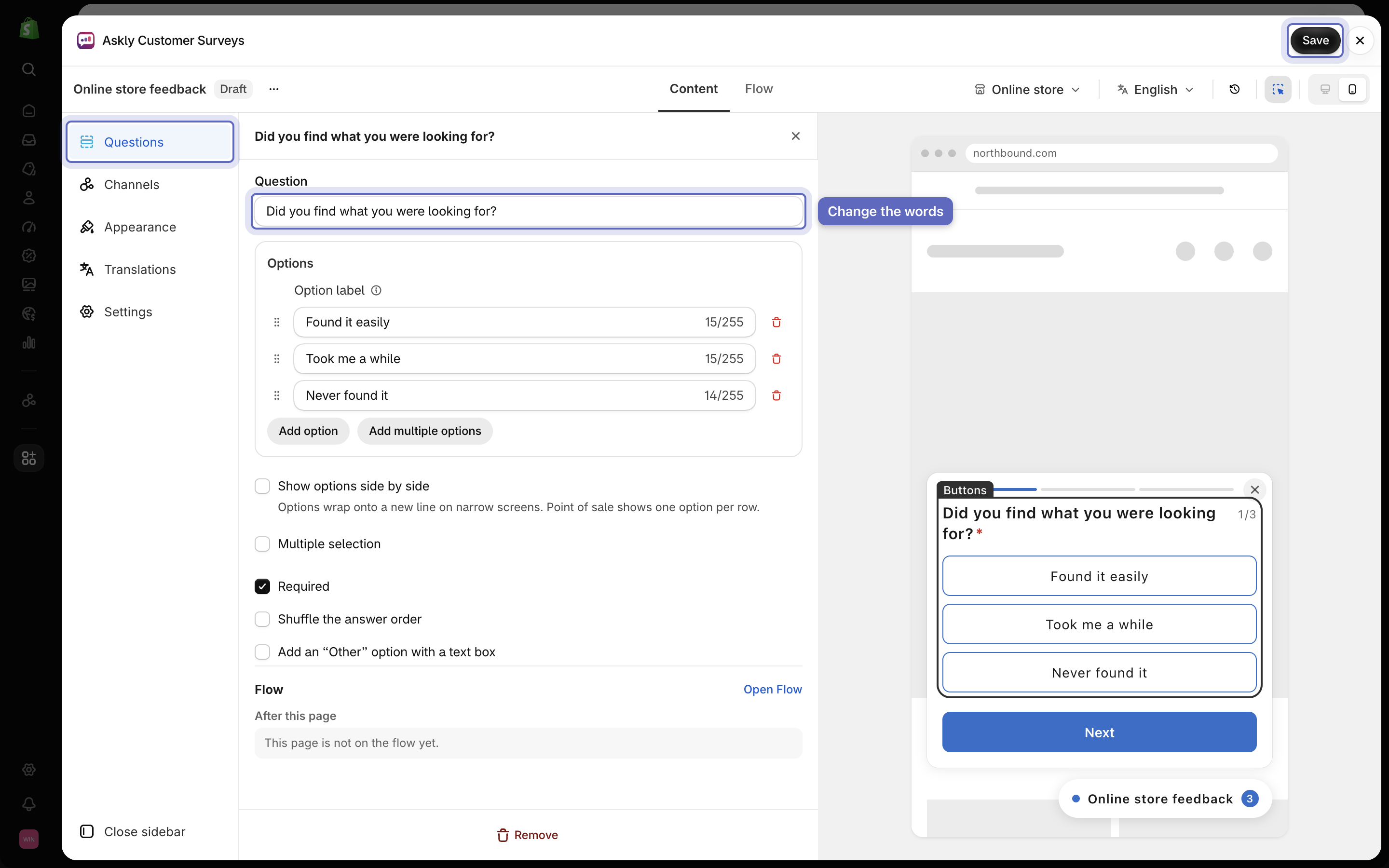Open search from the magnifier icon
This screenshot has height=868, width=1389.
(x=29, y=69)
